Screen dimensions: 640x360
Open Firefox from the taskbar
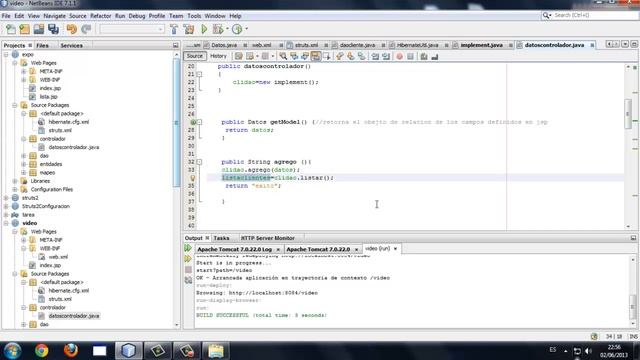coord(71,350)
